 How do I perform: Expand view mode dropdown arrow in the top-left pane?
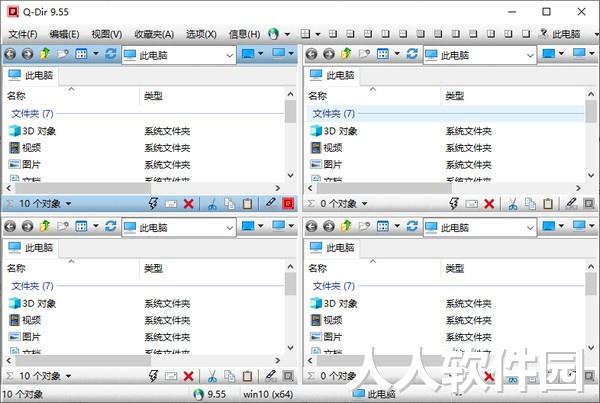[96, 54]
